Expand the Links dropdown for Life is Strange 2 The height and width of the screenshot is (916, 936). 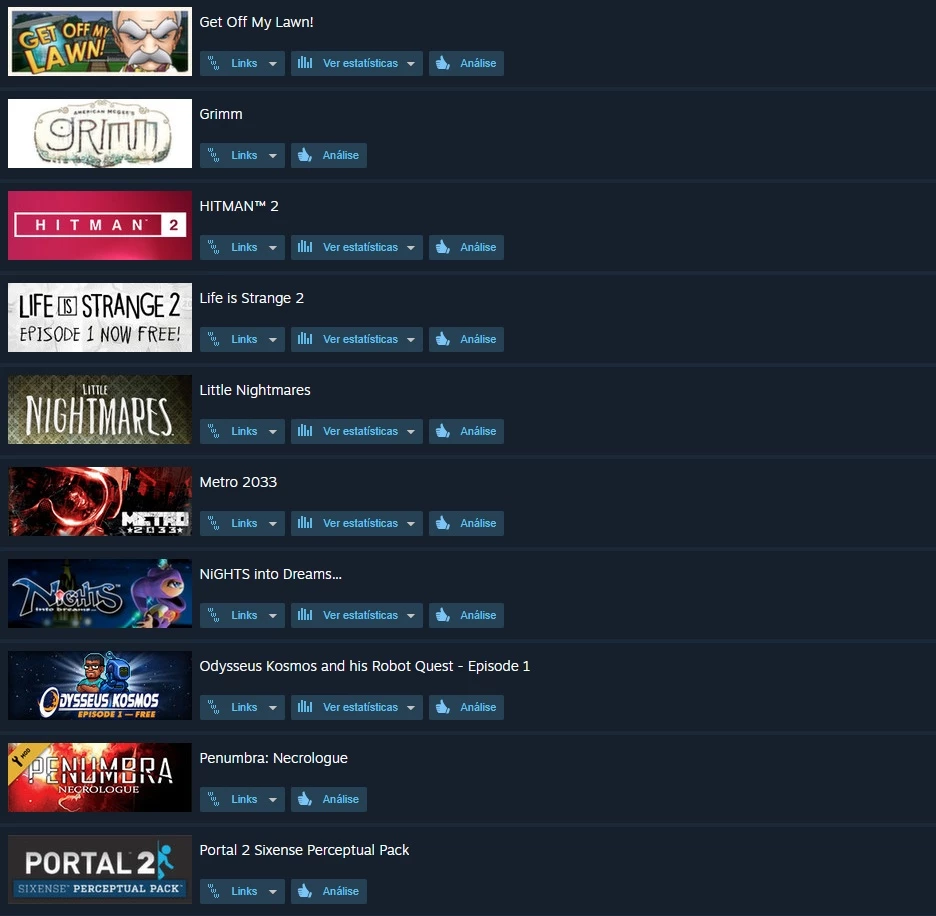click(x=242, y=339)
